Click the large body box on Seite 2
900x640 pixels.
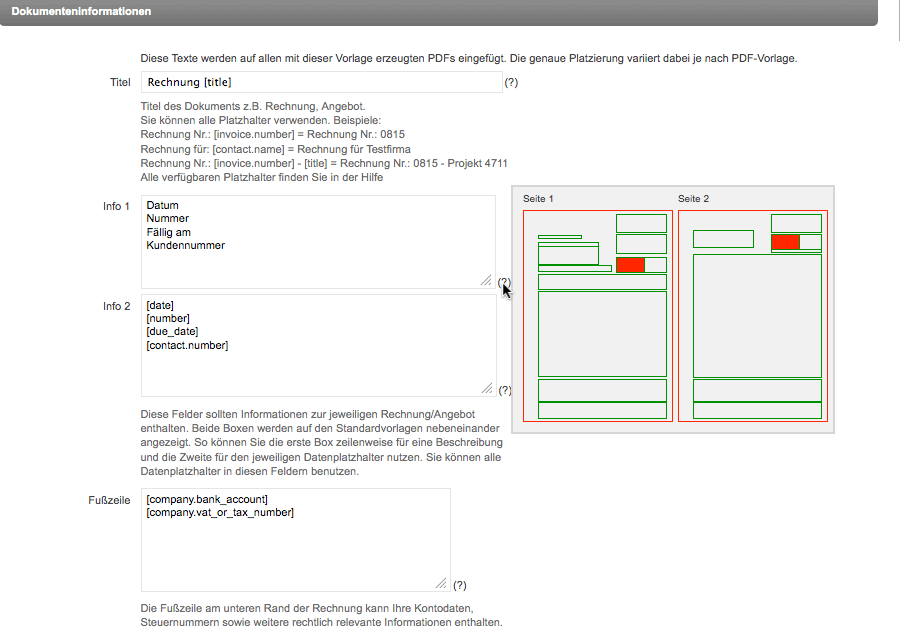point(757,316)
